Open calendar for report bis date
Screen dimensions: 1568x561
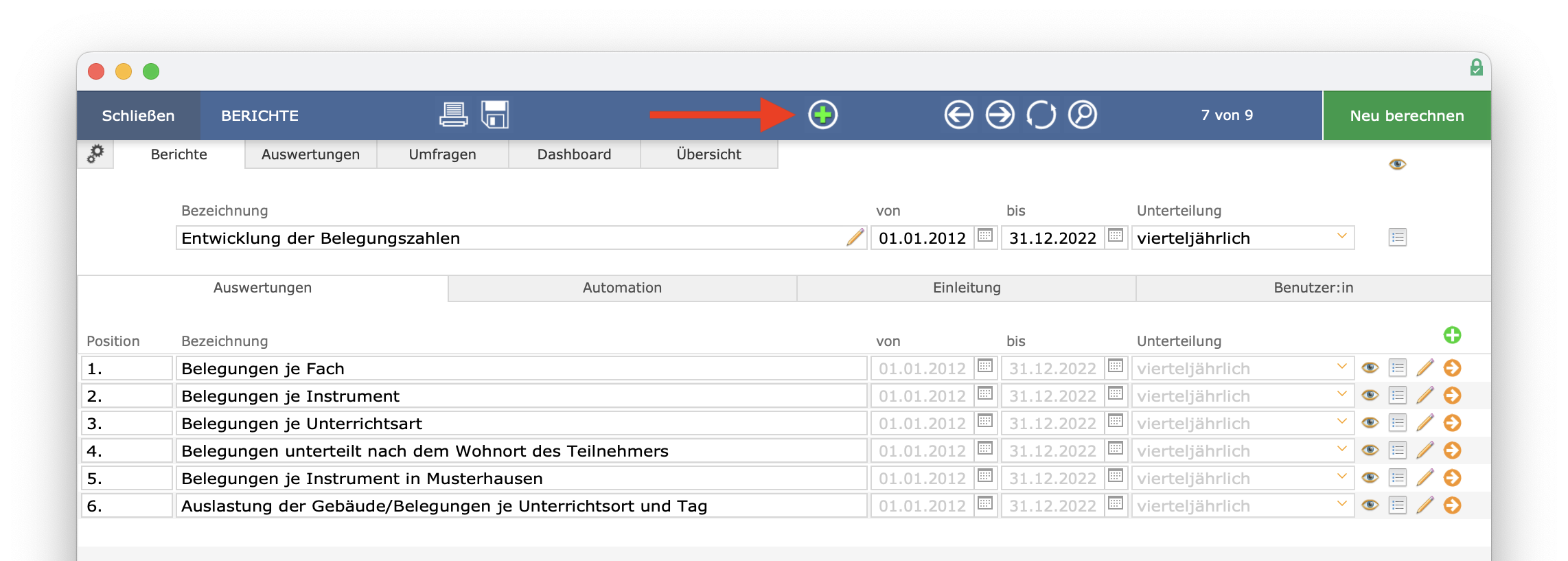click(1116, 236)
